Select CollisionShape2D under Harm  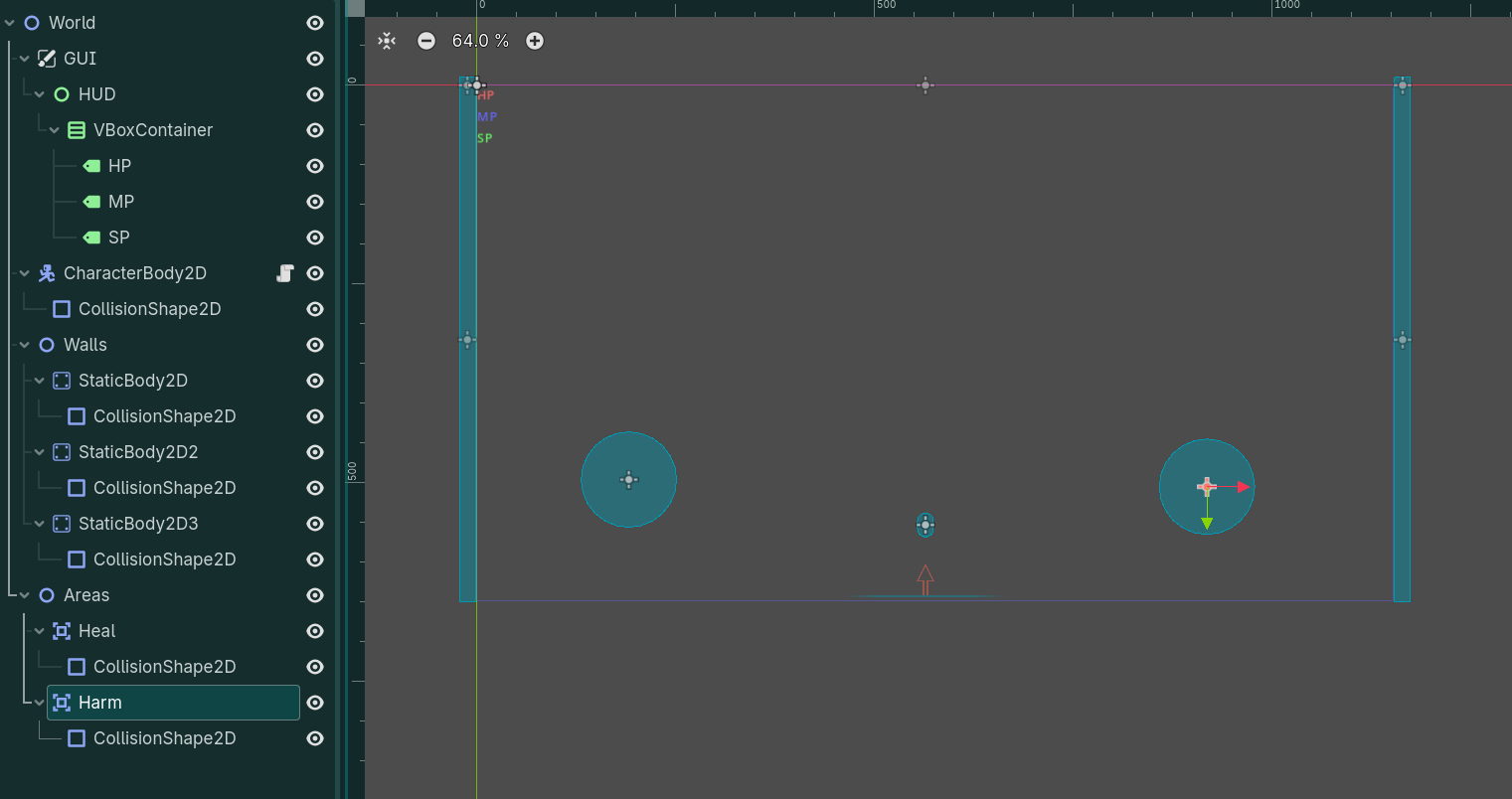pos(164,738)
